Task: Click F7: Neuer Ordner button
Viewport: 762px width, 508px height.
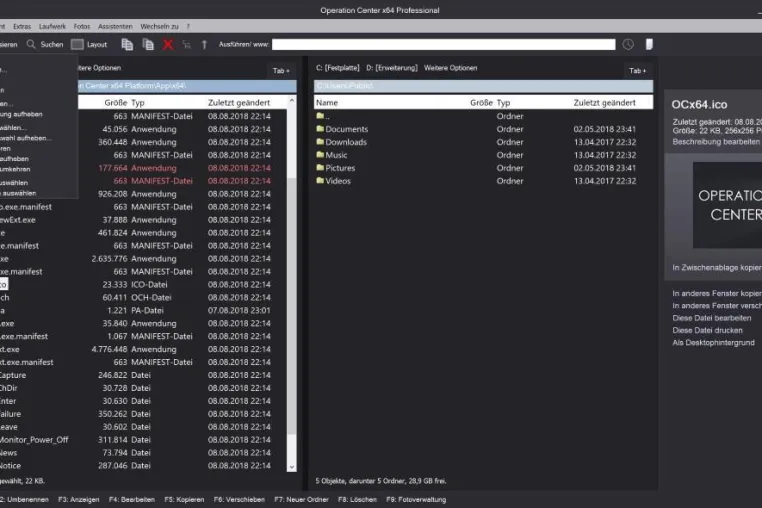Action: (x=301, y=499)
